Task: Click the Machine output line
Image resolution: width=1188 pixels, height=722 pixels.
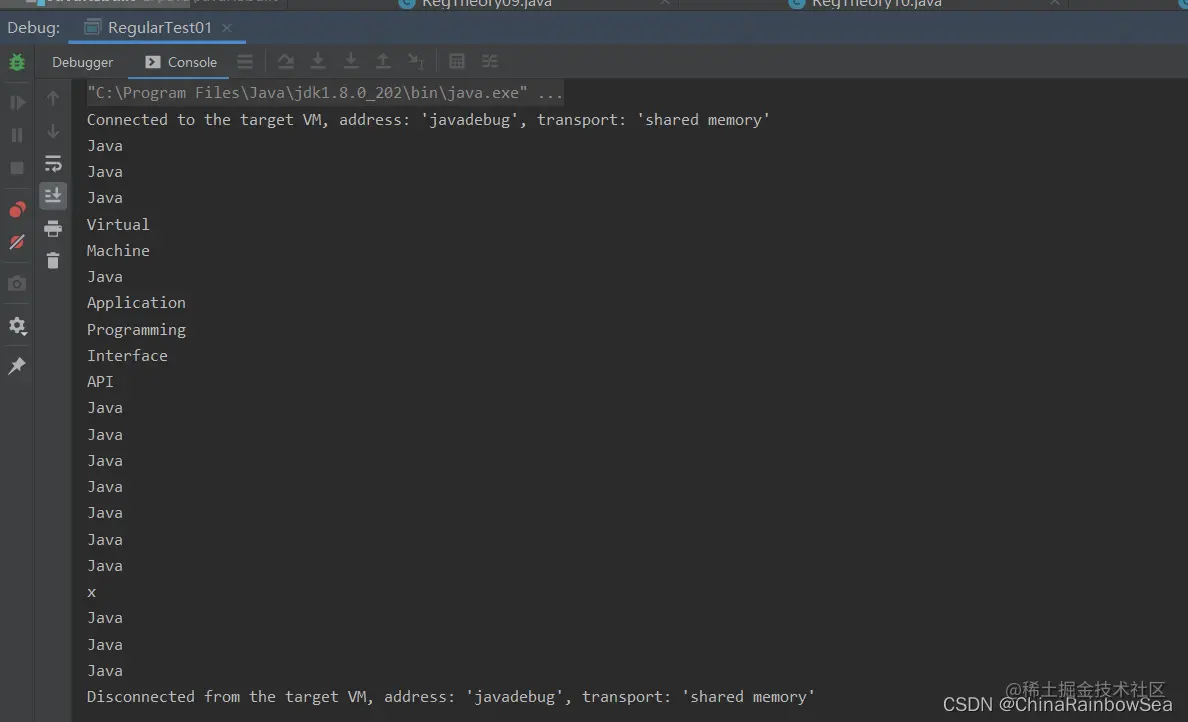Action: click(118, 251)
